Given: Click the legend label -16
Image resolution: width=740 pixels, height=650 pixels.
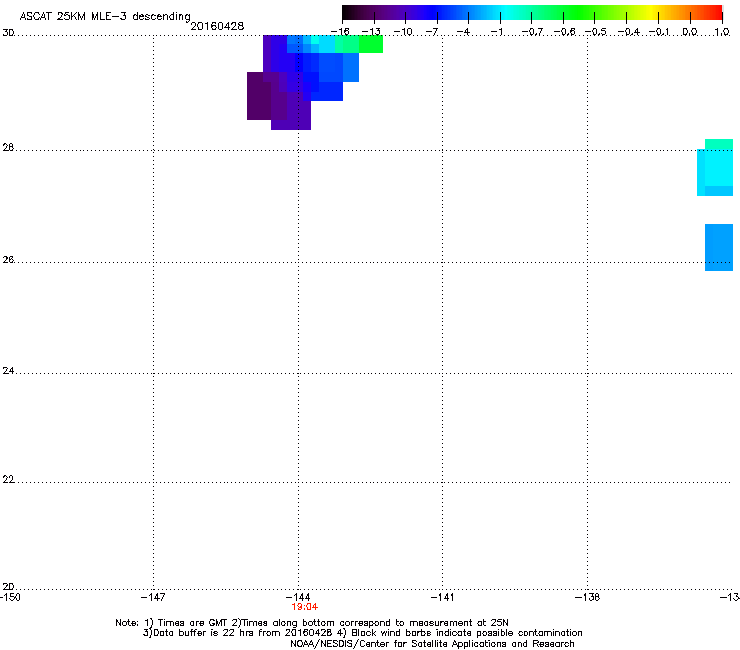Looking at the screenshot, I should (x=340, y=32).
